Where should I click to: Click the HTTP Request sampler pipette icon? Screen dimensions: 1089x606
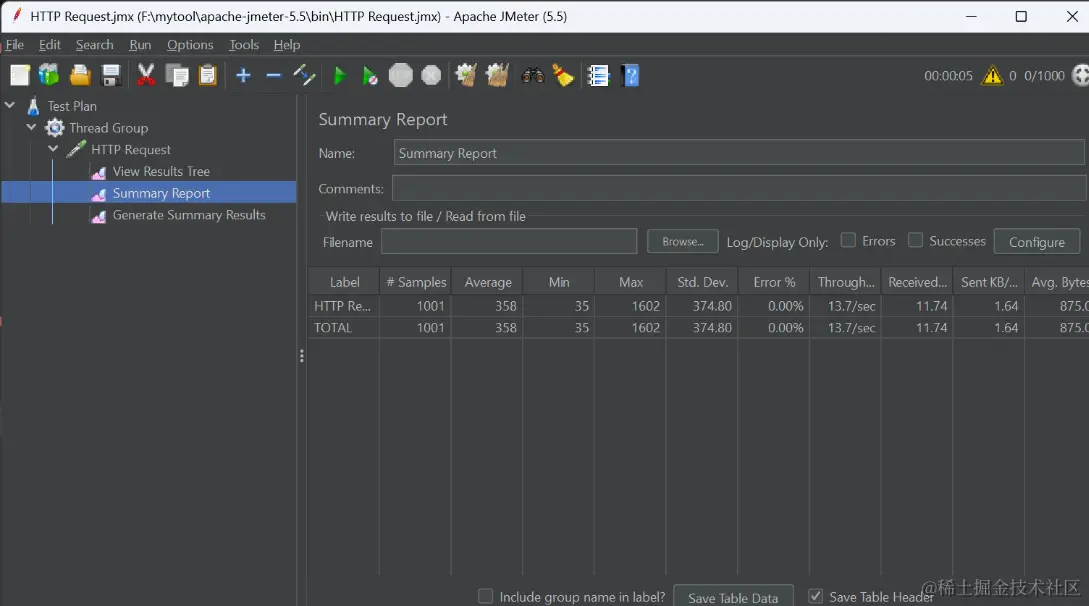[x=76, y=149]
